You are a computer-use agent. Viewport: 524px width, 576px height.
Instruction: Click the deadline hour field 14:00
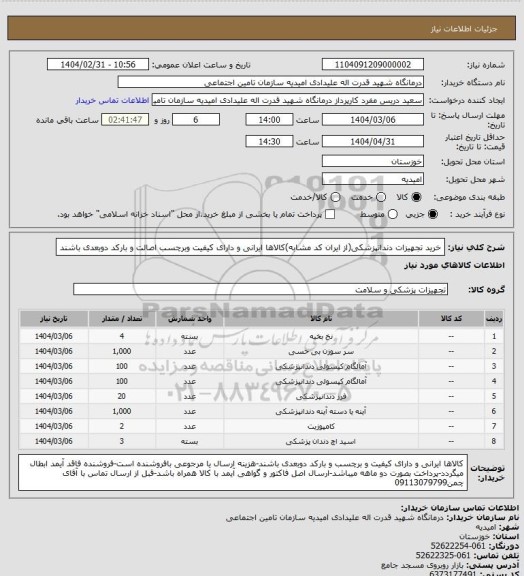point(269,120)
